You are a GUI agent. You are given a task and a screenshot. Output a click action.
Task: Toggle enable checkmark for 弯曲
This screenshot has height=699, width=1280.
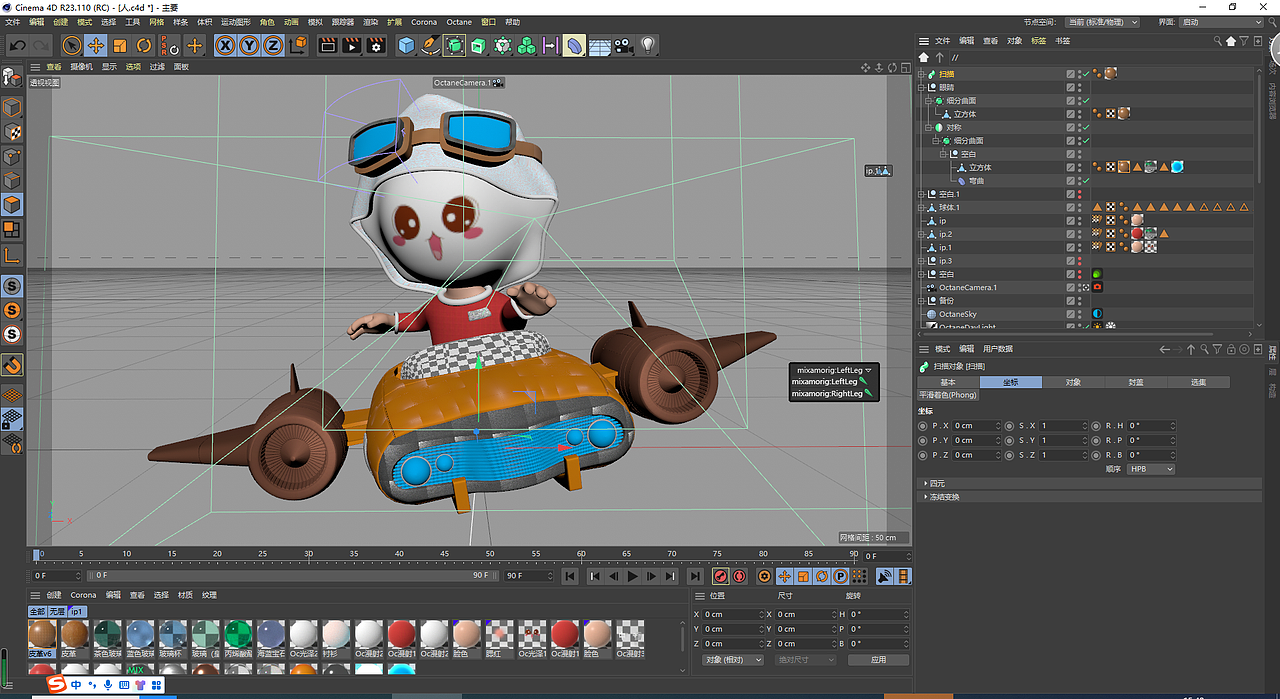point(1085,181)
